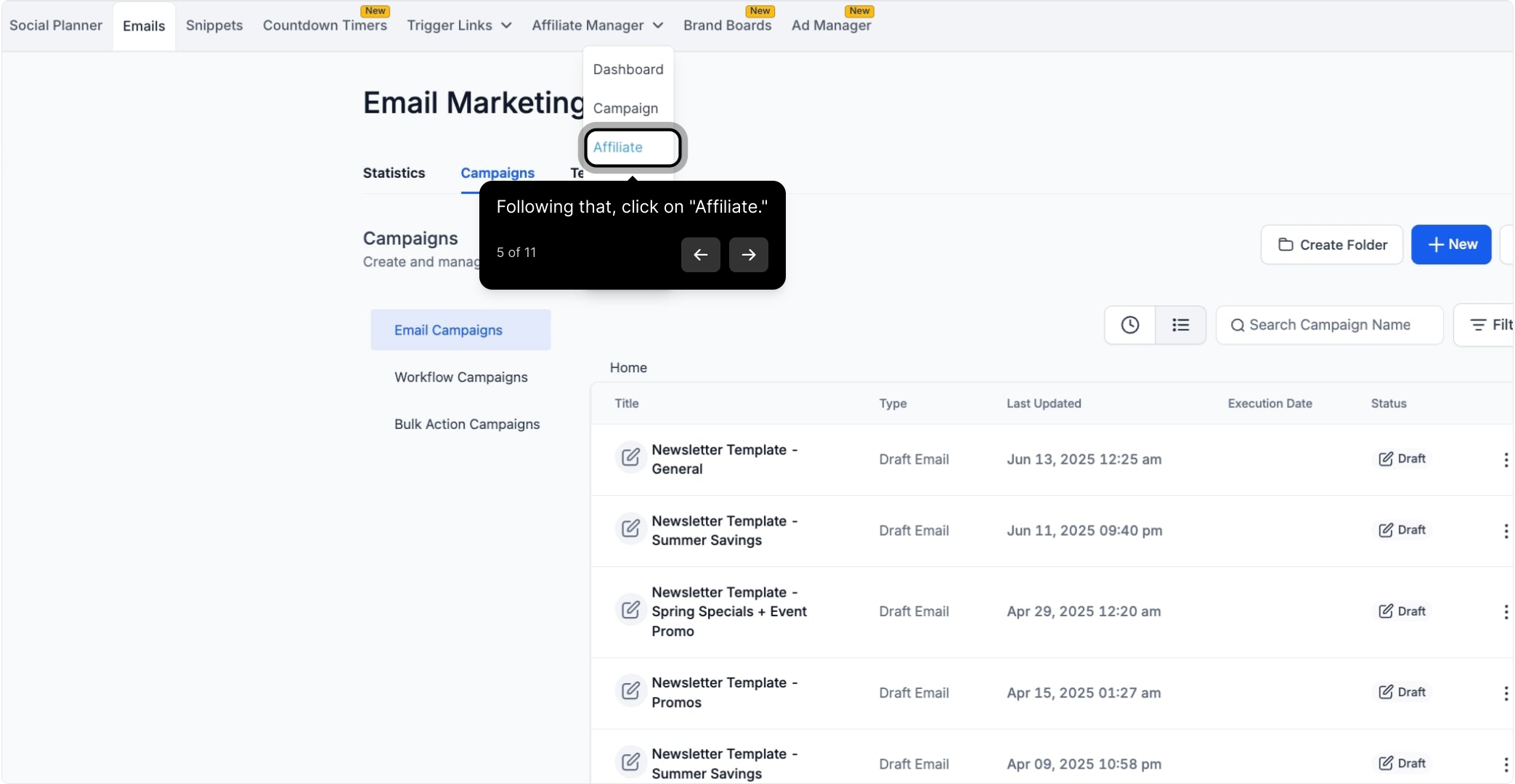Open Newsletter Template - Spring Specials + Event Promo
Screen dimensions: 1515x784
(729, 611)
